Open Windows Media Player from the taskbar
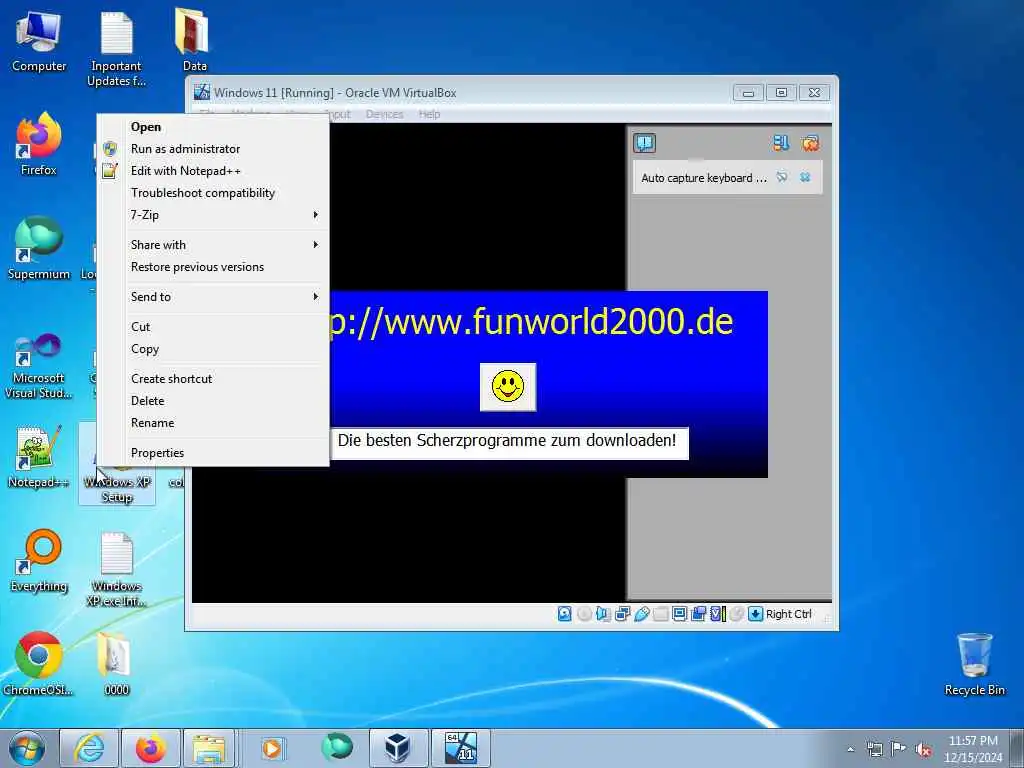The image size is (1024, 768). point(272,748)
